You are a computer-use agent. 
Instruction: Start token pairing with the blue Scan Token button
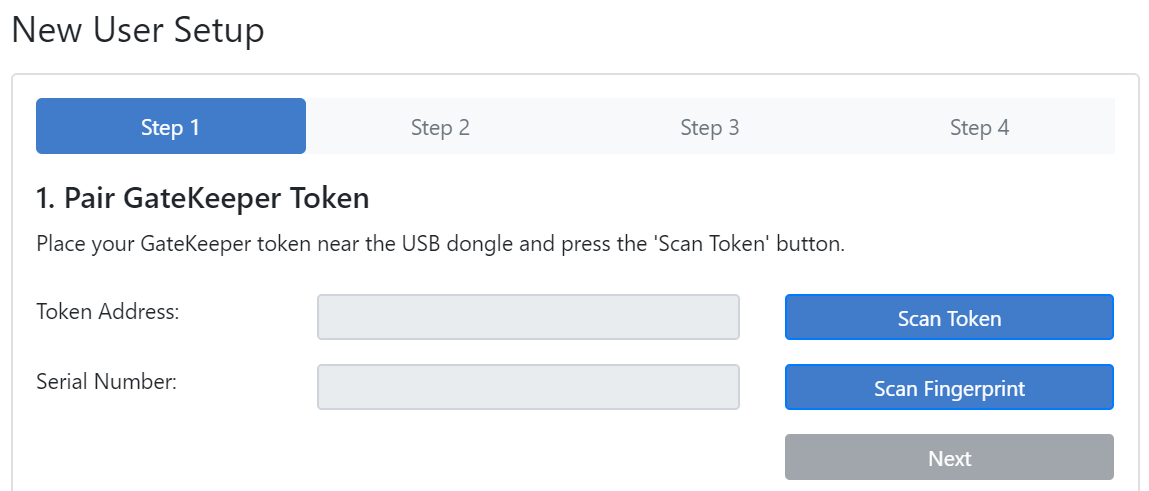949,318
